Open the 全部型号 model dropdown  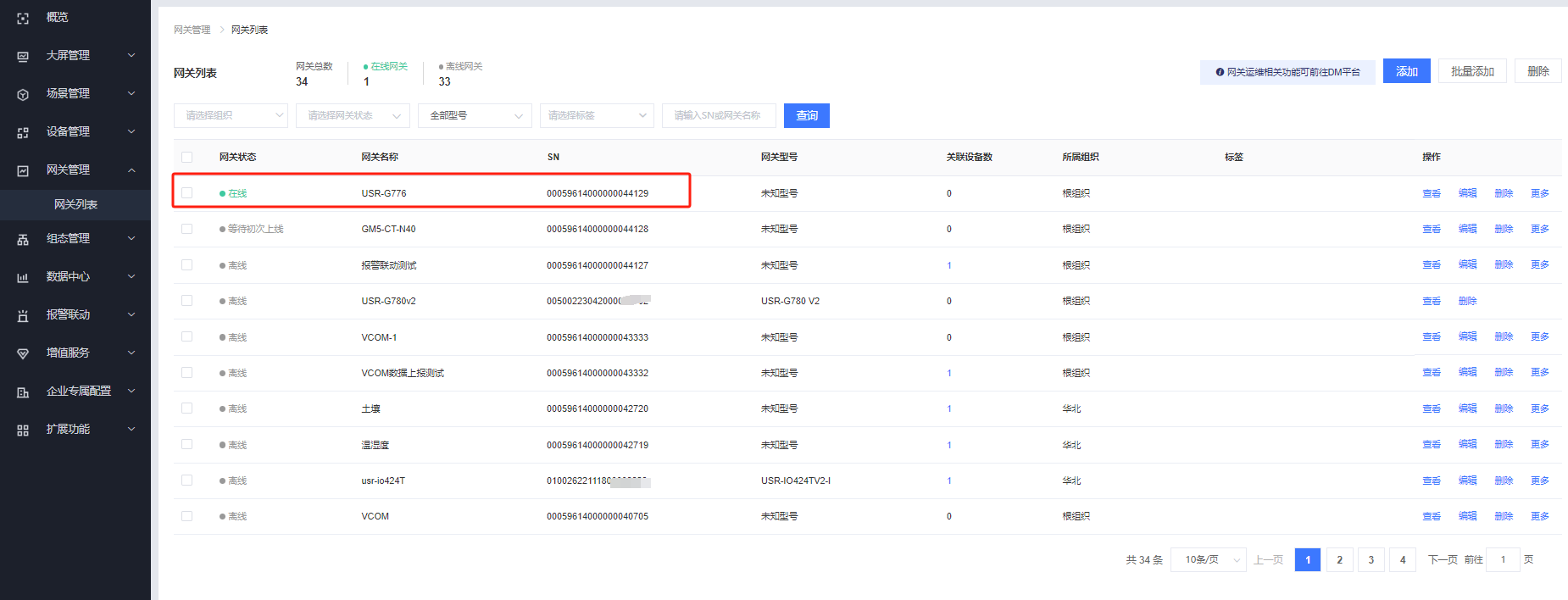tap(475, 115)
